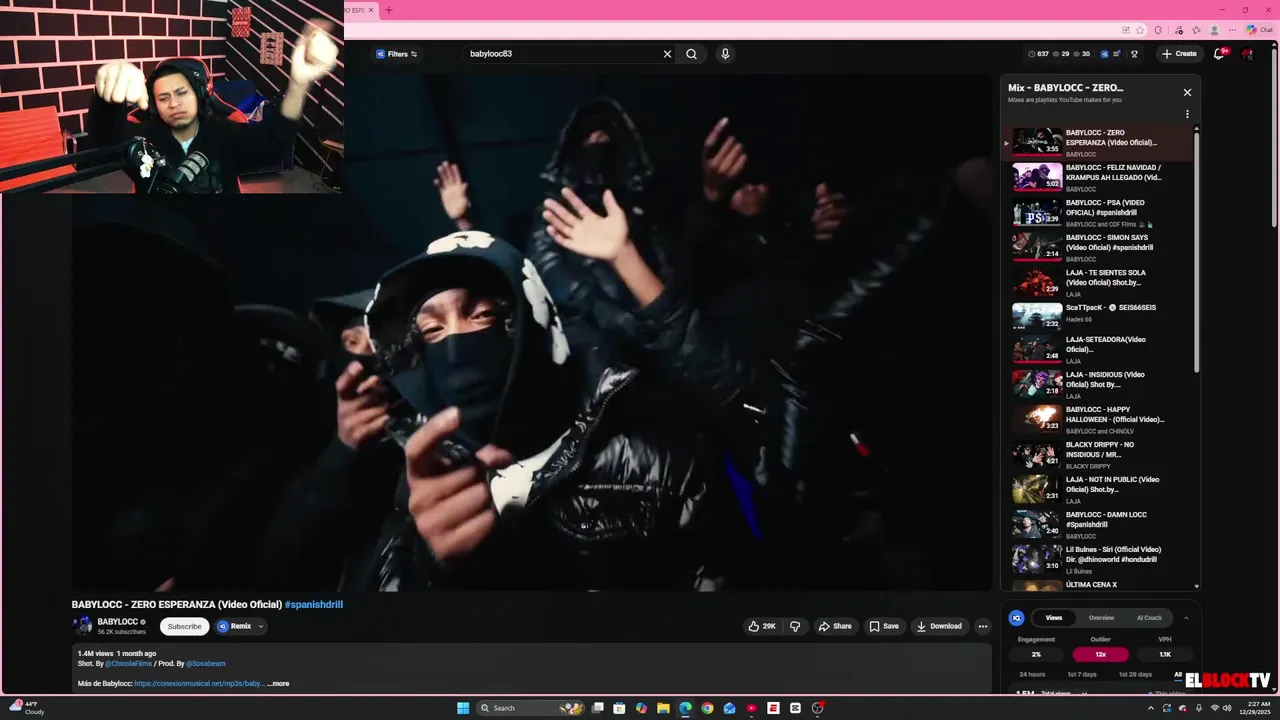Open the #spanishdrill hashtag link
Screen dimensions: 1280x720
click(314, 604)
